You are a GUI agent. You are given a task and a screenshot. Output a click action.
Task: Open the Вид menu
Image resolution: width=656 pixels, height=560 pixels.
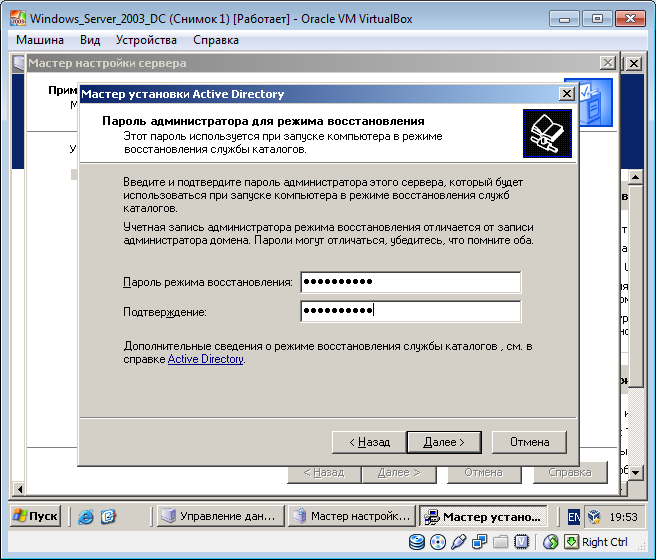tap(90, 40)
